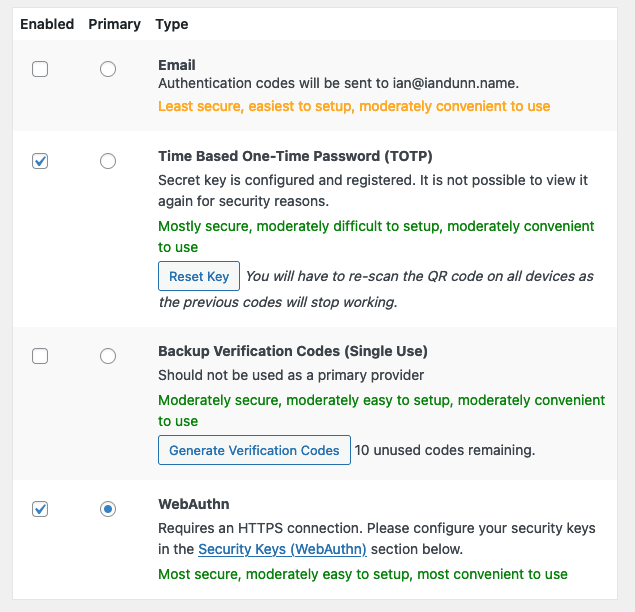
Task: Generate new verification codes
Action: coord(254,450)
